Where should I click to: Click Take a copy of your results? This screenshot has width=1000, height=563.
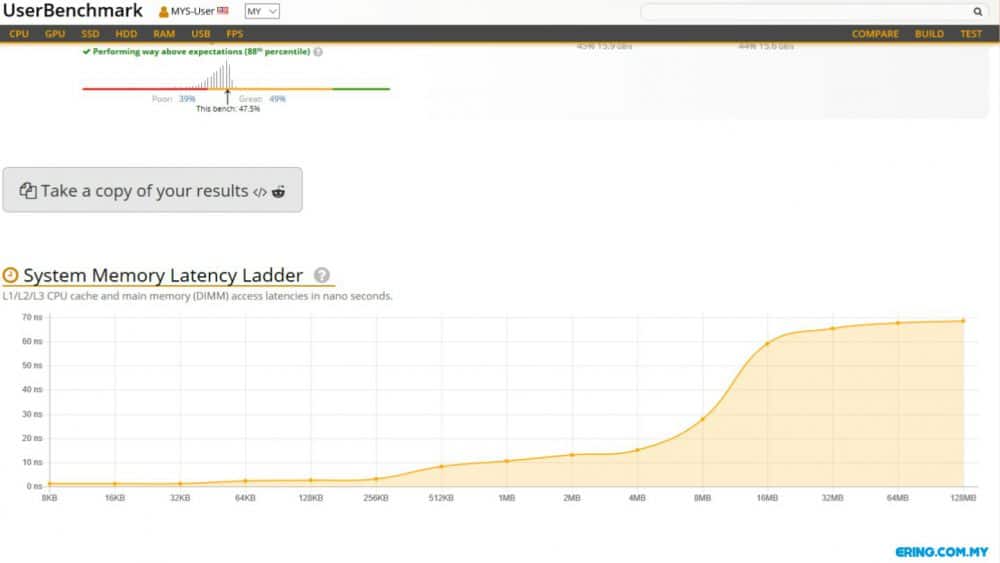pos(152,190)
